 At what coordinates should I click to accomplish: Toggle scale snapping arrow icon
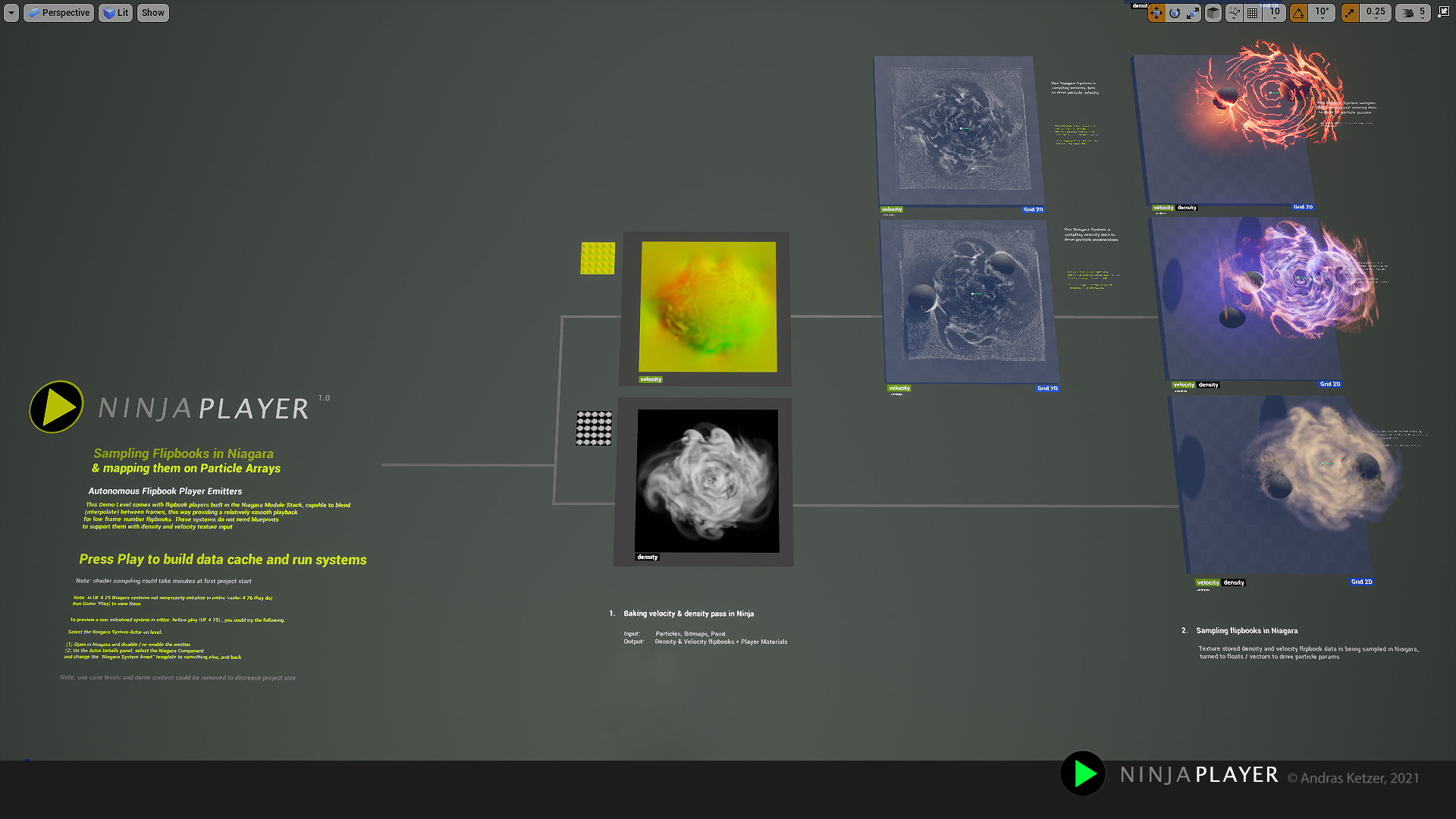point(1350,13)
